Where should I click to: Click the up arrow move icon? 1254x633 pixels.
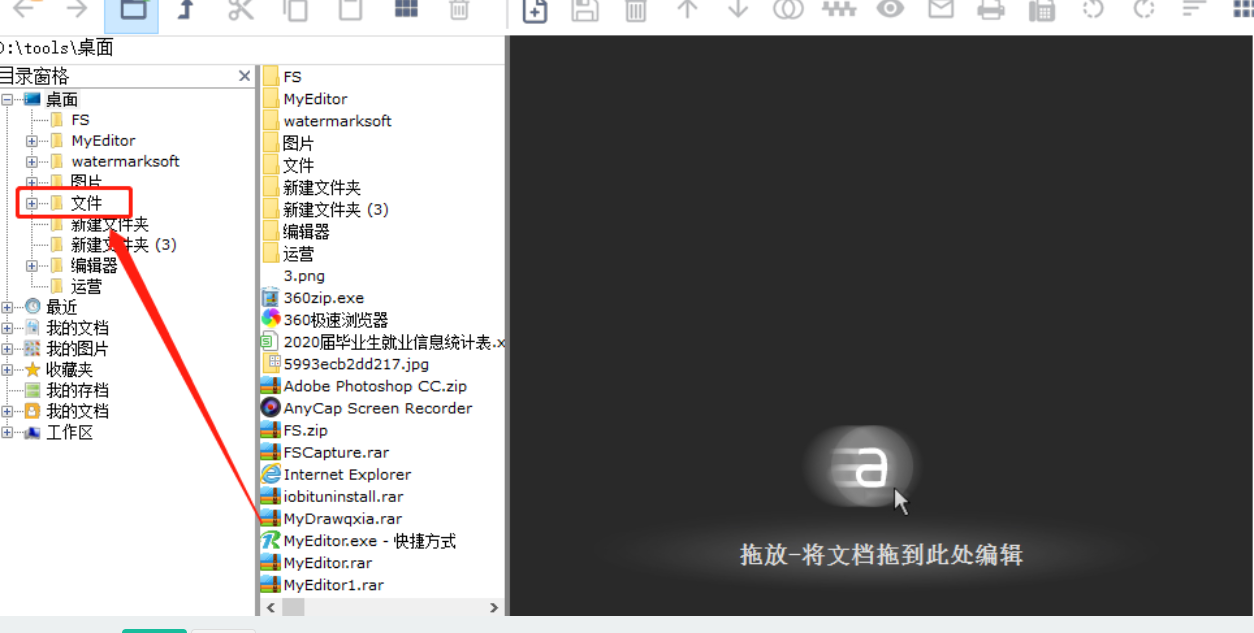point(687,9)
